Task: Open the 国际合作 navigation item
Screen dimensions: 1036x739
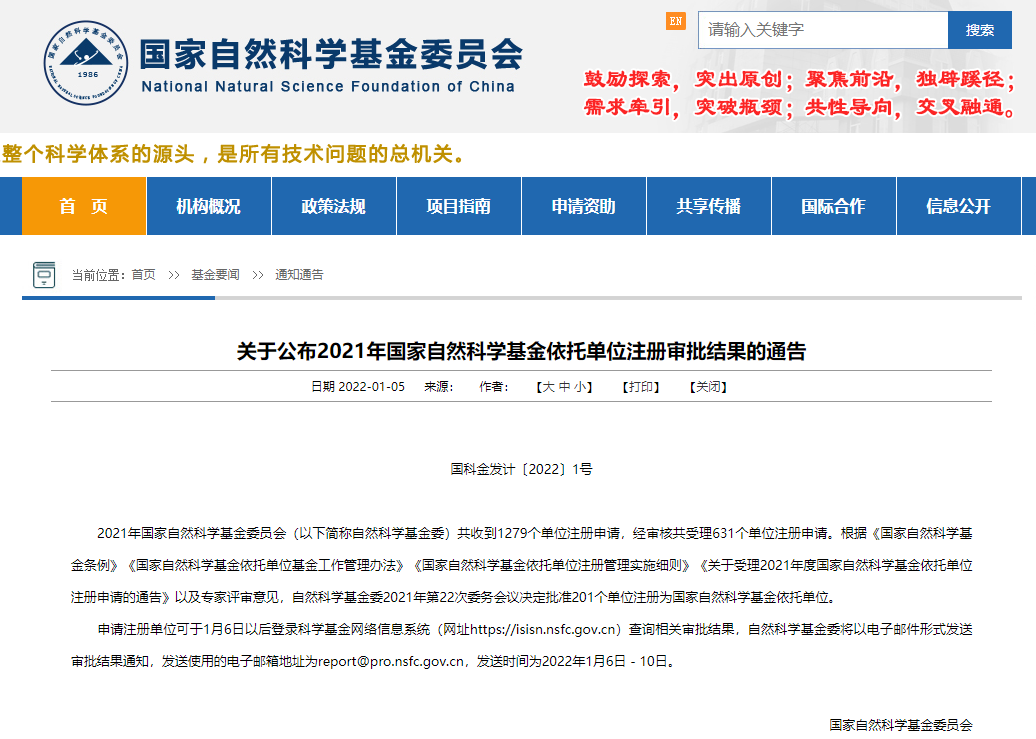Action: [833, 206]
